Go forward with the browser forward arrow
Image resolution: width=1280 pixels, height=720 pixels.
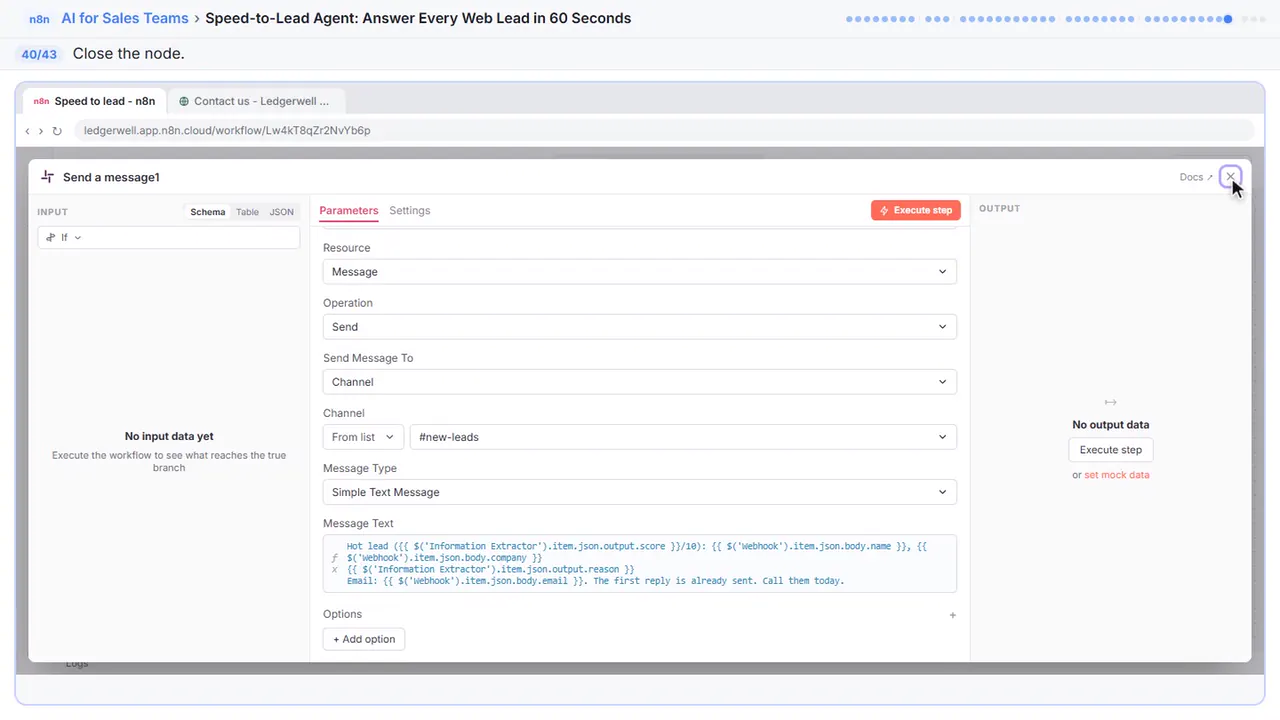41,131
